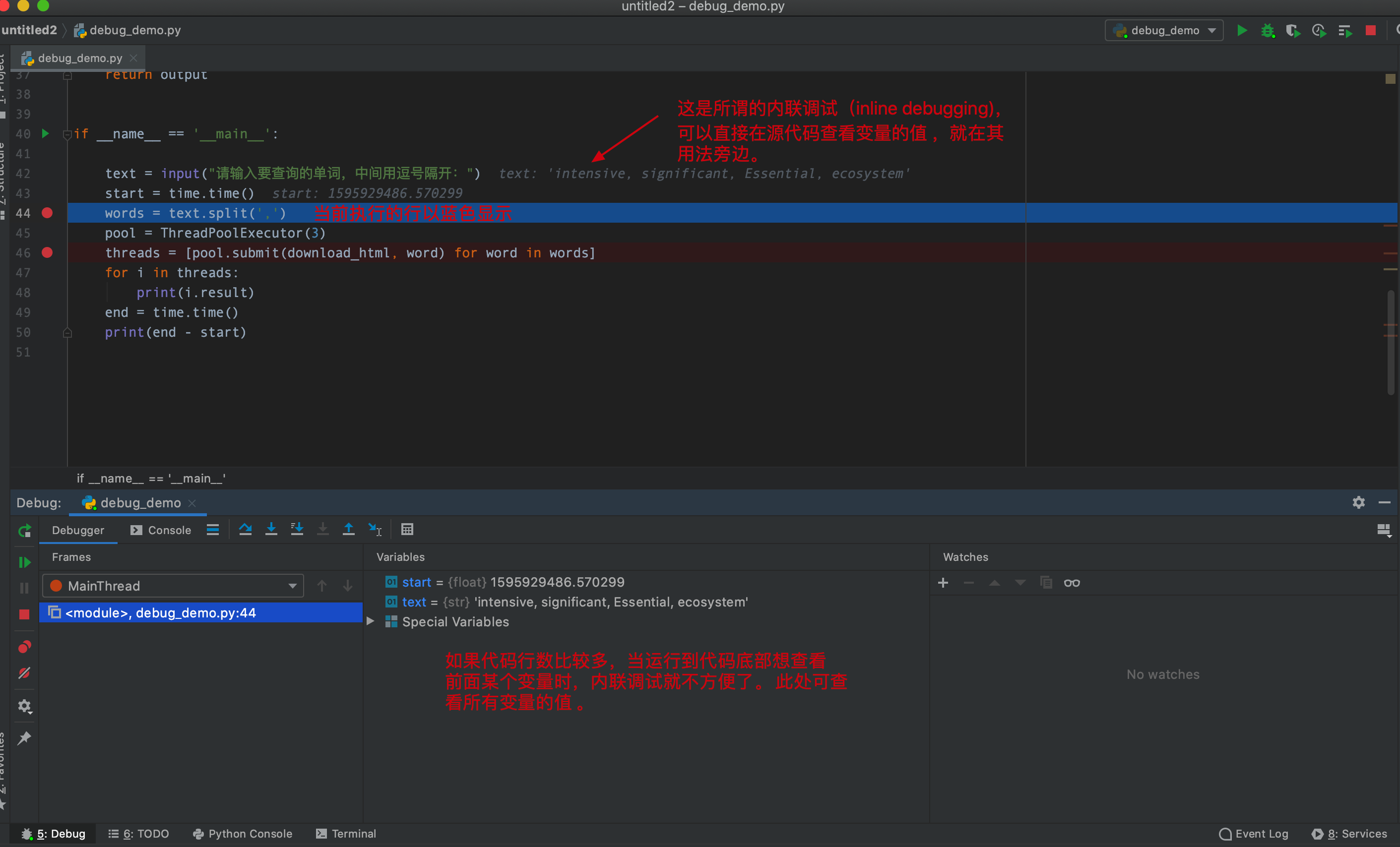Click Step Over in debugger toolbar
Viewport: 1400px width, 847px height.
[x=246, y=530]
